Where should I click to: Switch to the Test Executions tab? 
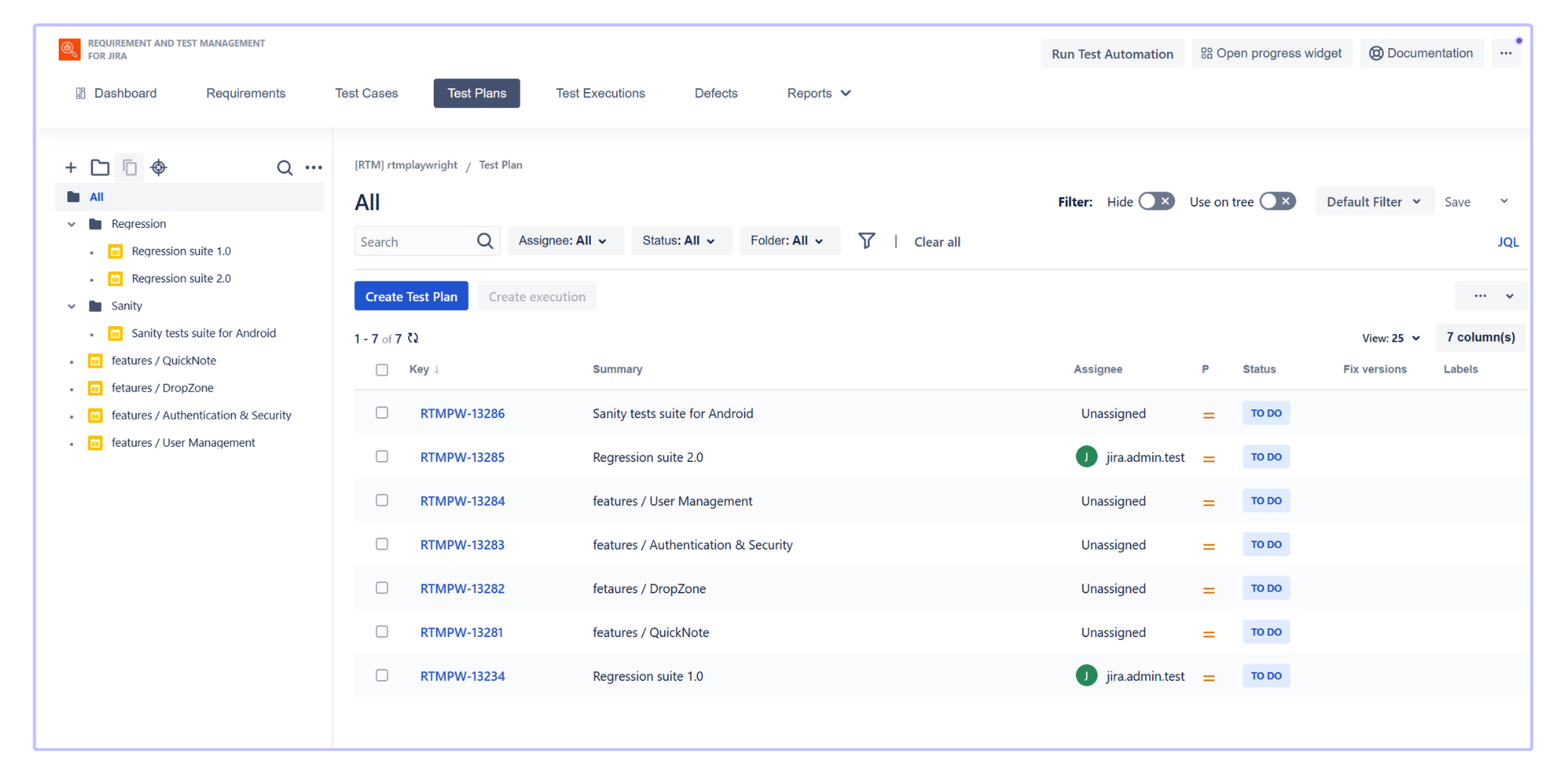[x=600, y=93]
